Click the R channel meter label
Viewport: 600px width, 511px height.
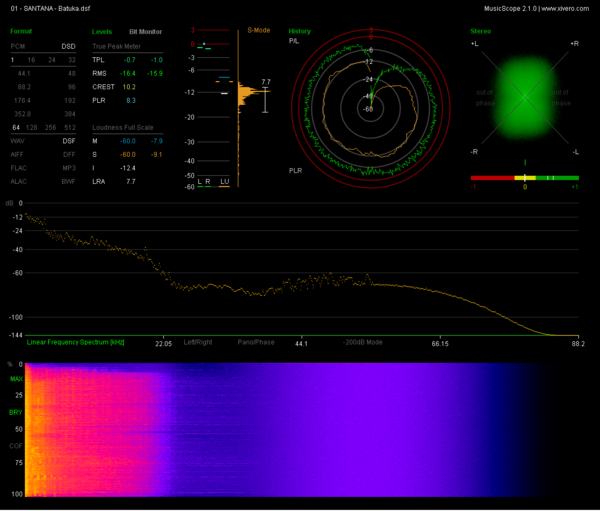click(x=208, y=182)
